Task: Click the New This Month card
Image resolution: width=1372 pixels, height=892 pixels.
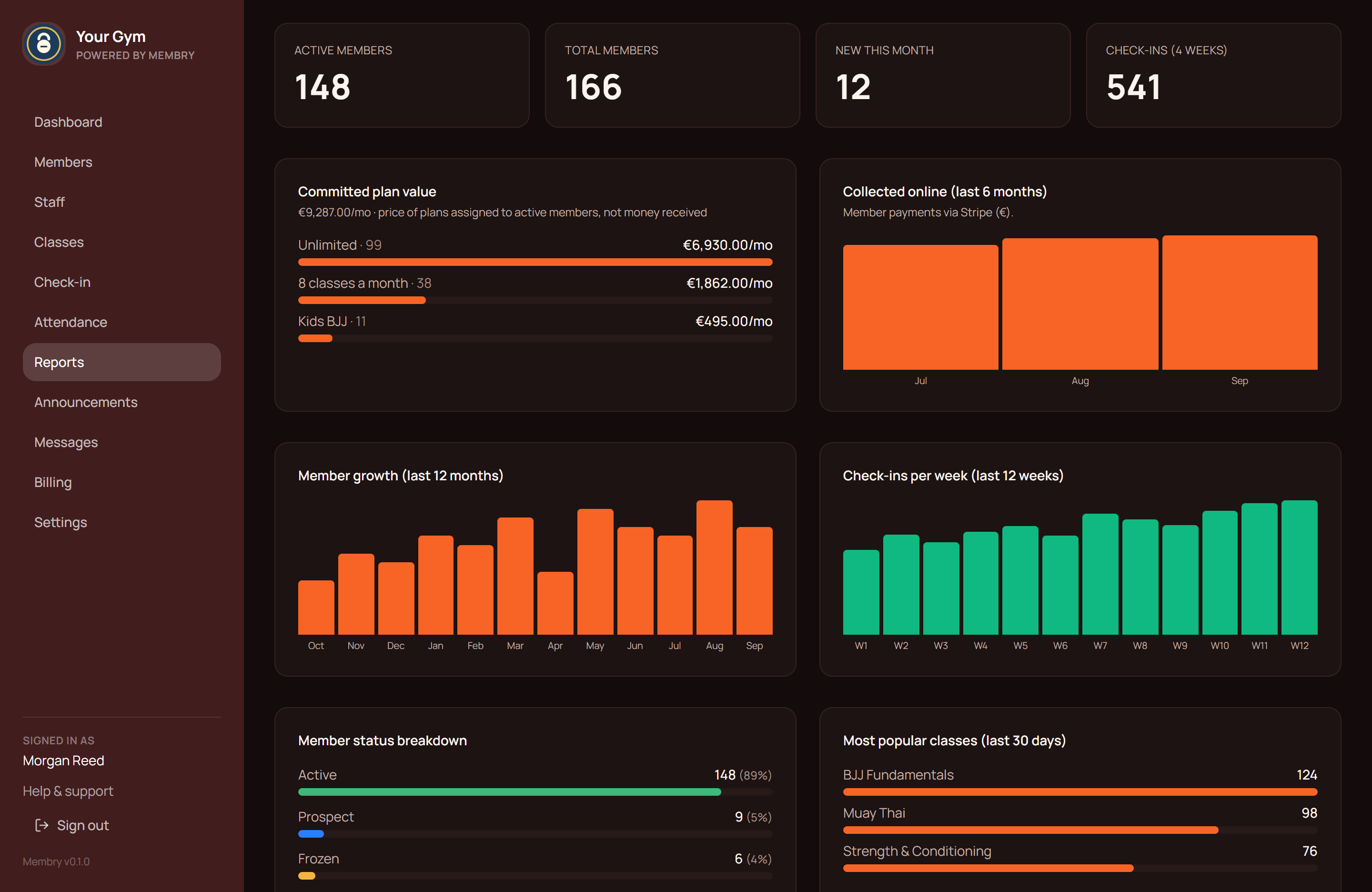Action: click(942, 75)
